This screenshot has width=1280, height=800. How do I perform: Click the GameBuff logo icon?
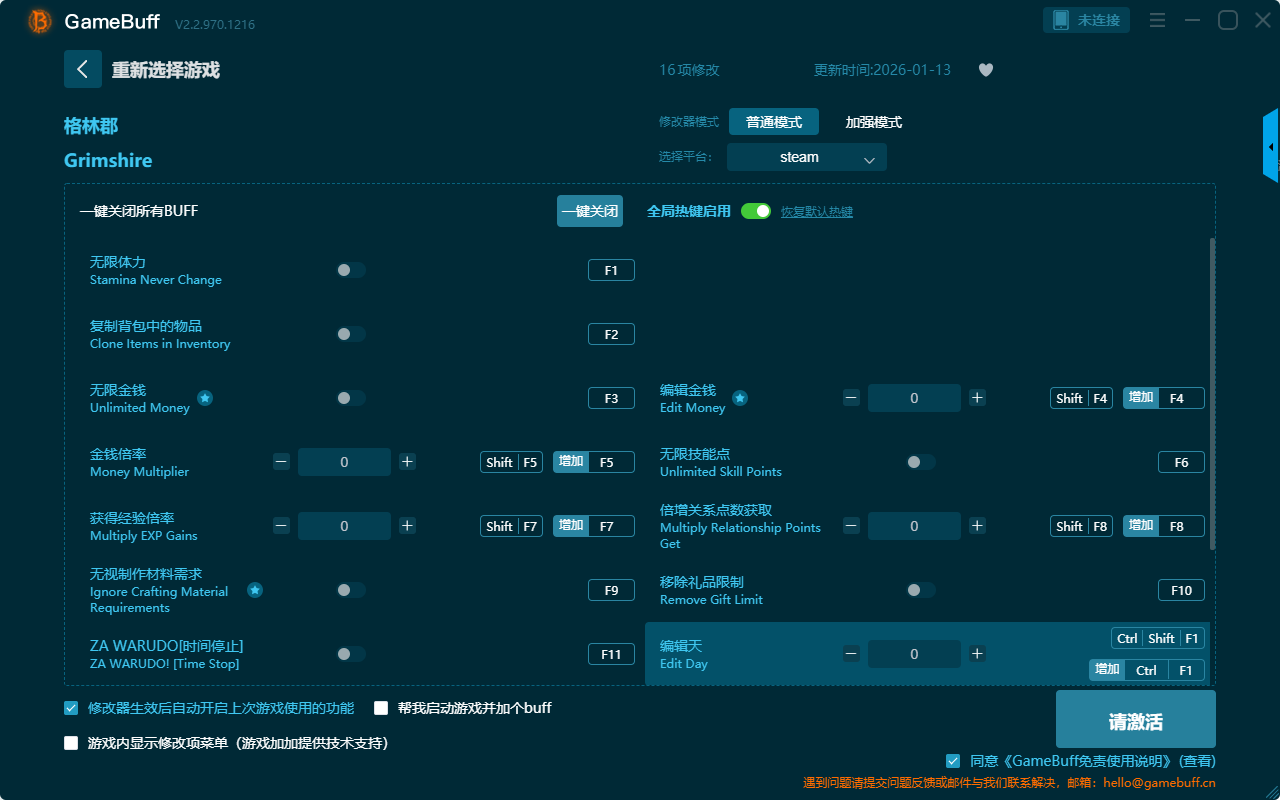tap(40, 21)
